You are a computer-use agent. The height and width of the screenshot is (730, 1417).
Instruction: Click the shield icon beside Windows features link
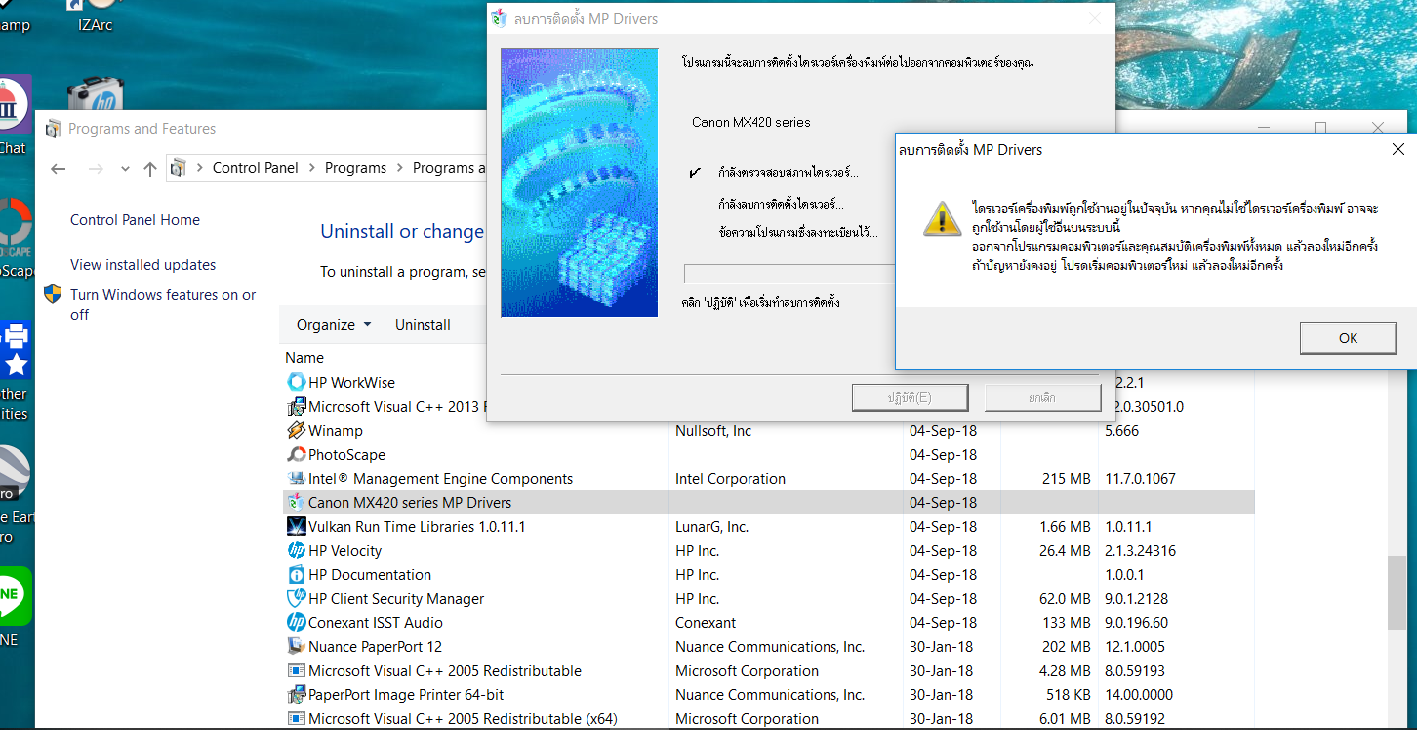(53, 294)
